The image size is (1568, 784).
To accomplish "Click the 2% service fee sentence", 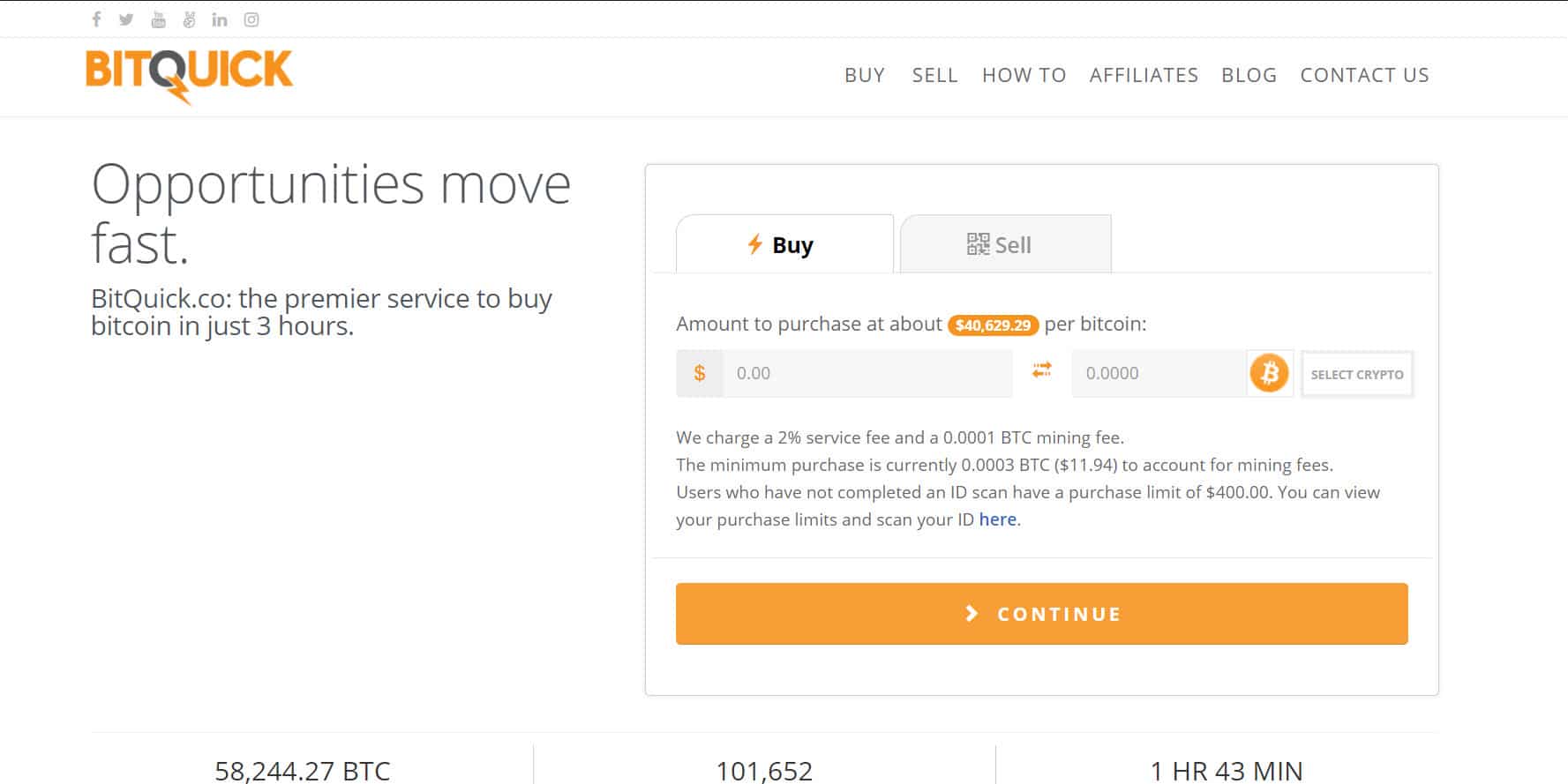I will coord(900,437).
